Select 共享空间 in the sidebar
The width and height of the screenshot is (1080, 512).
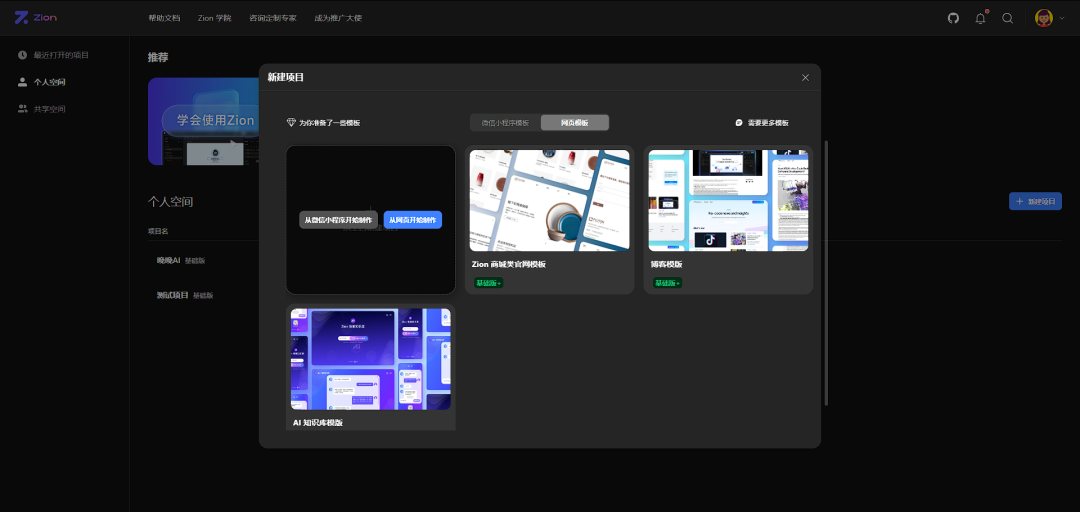coord(49,109)
